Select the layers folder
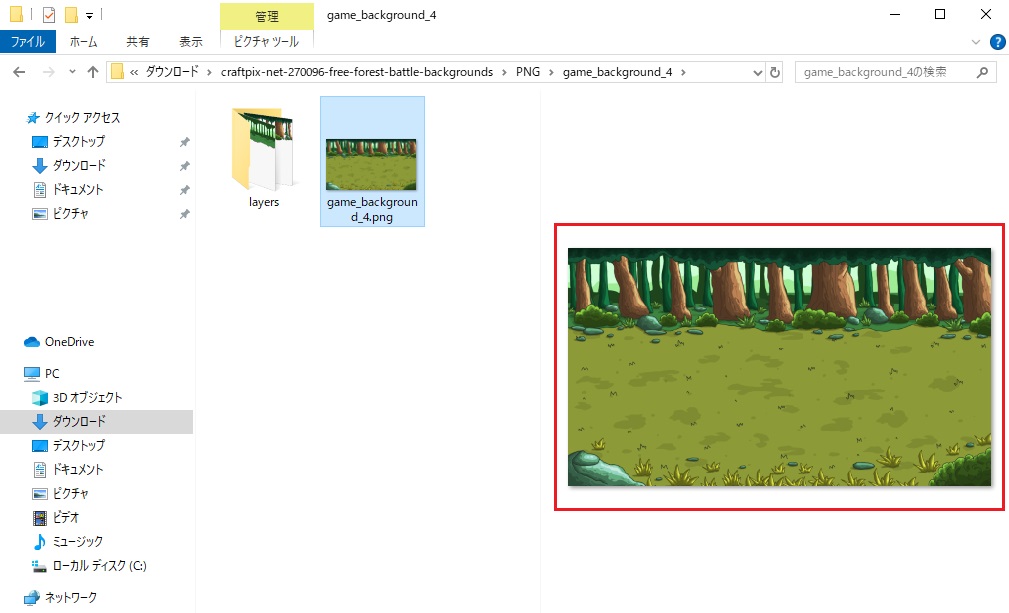This screenshot has height=613, width=1009. point(264,158)
